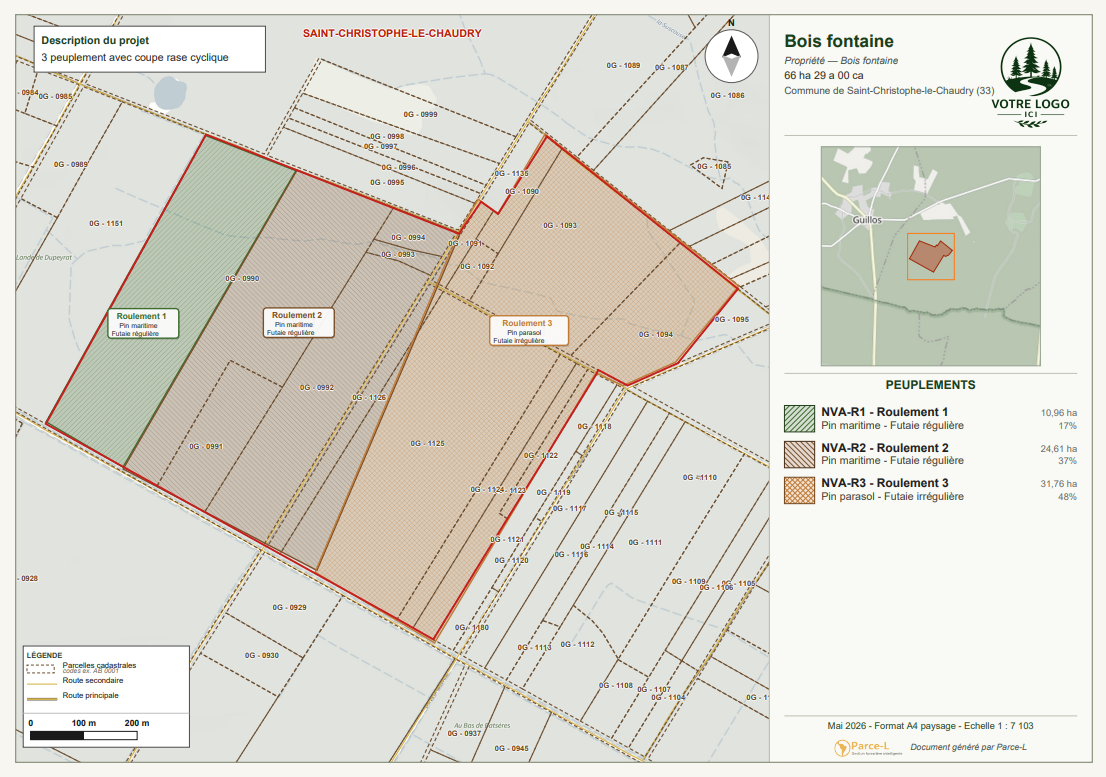Click the '24,61 ha' area value

pyautogui.click(x=1059, y=448)
